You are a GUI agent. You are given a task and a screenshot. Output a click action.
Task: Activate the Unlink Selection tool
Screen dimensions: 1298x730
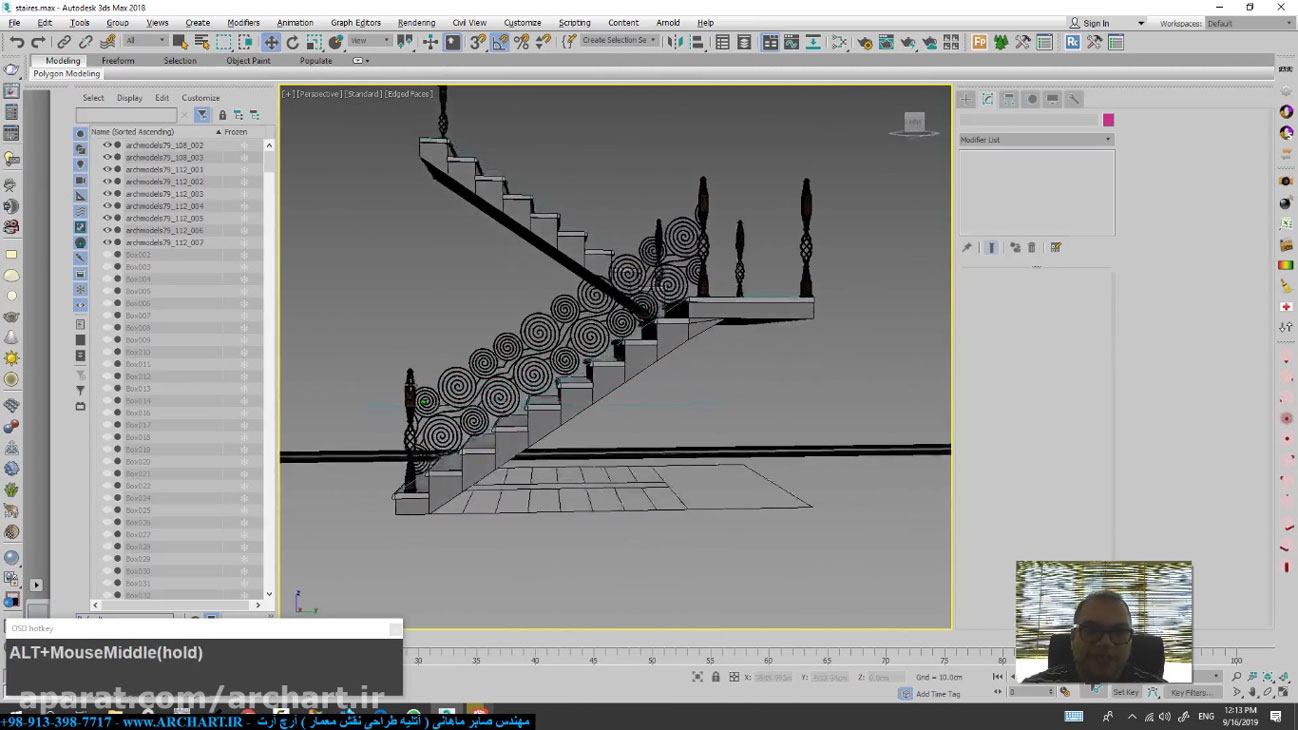[86, 42]
